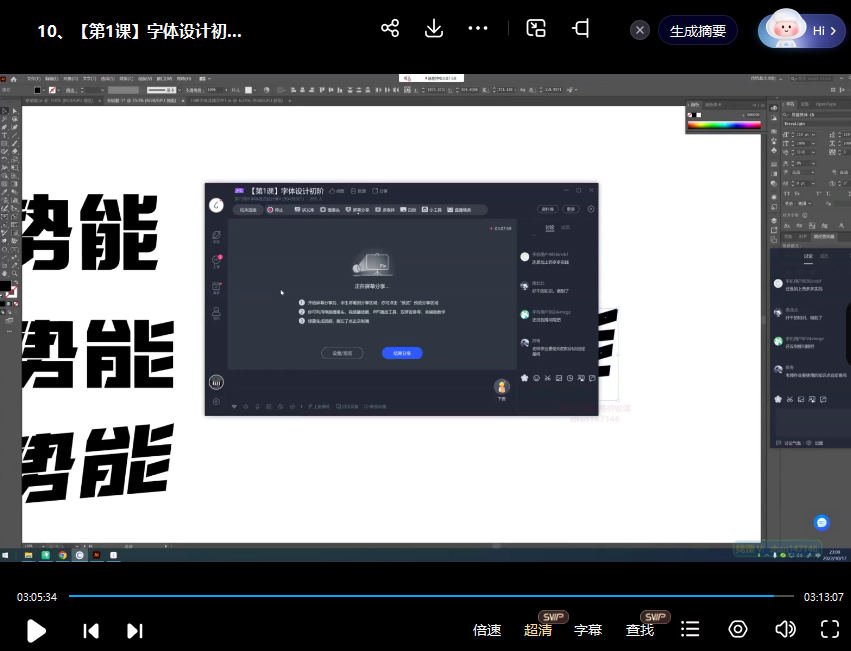
Task: Open the blue chat bubble icon on the right
Action: (x=821, y=522)
